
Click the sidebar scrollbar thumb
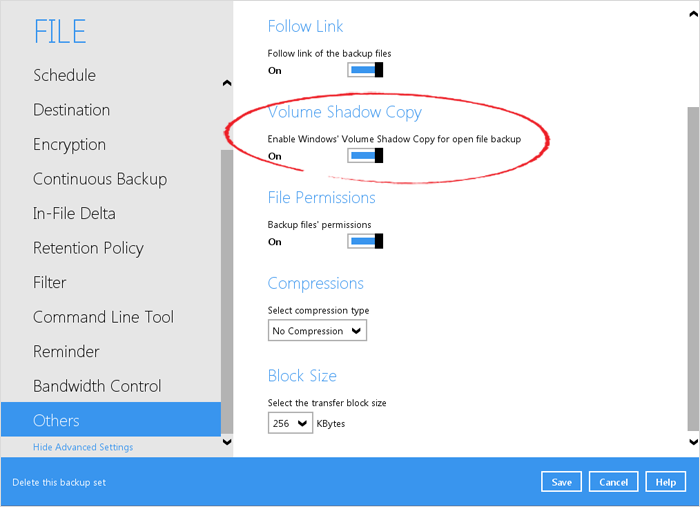pyautogui.click(x=227, y=292)
